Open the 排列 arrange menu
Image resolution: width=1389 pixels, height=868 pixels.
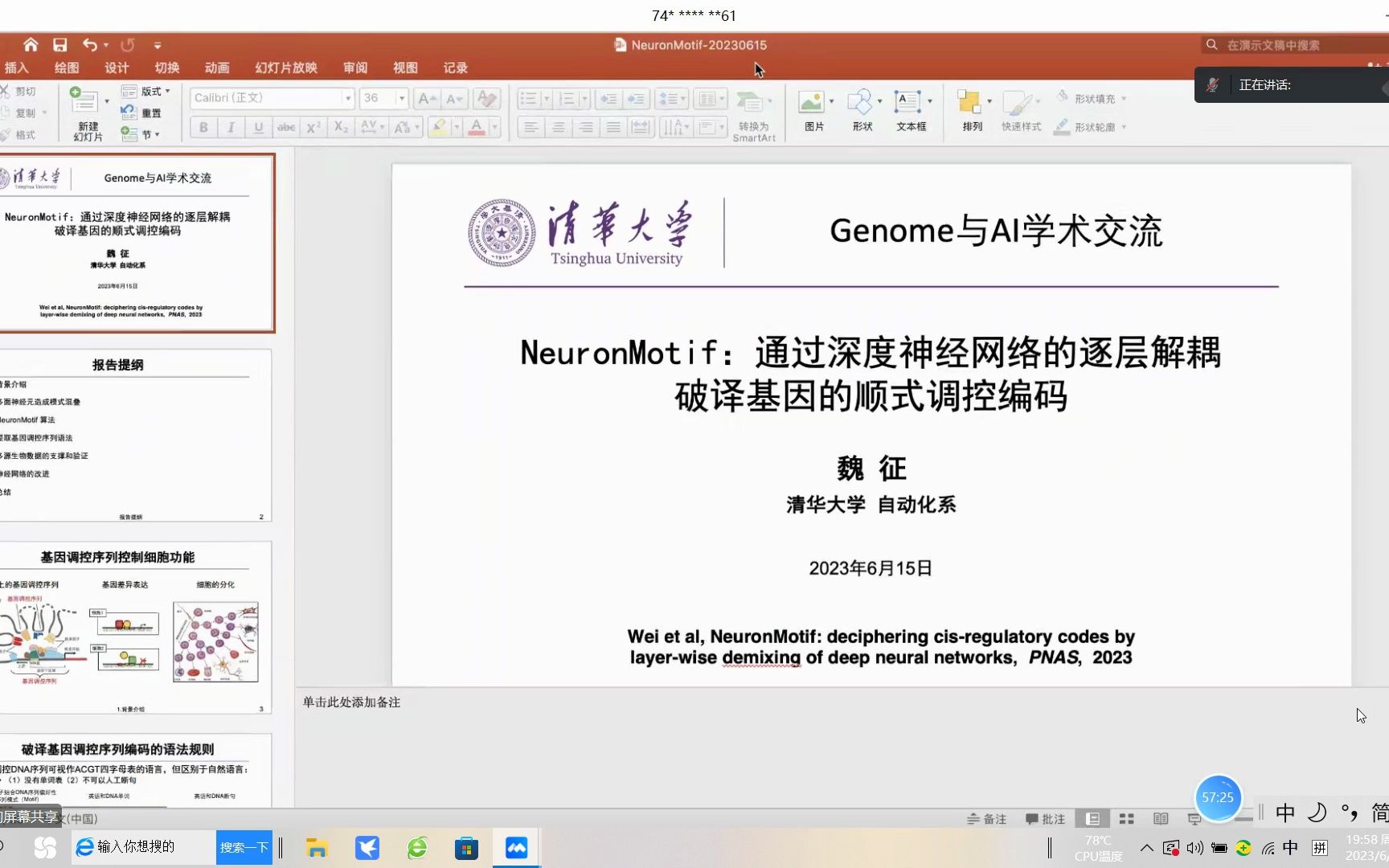click(x=973, y=111)
